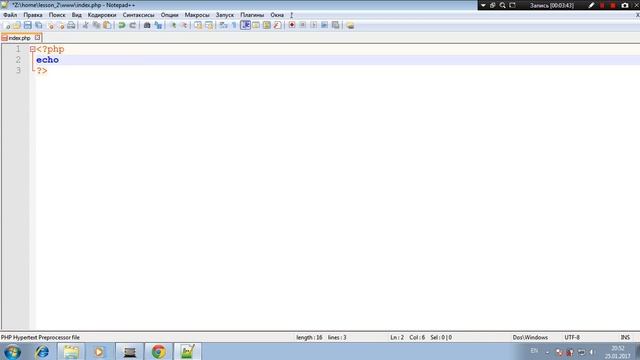The width and height of the screenshot is (640, 360).
Task: Click the Play macro toolbar icon
Action: tap(313, 25)
